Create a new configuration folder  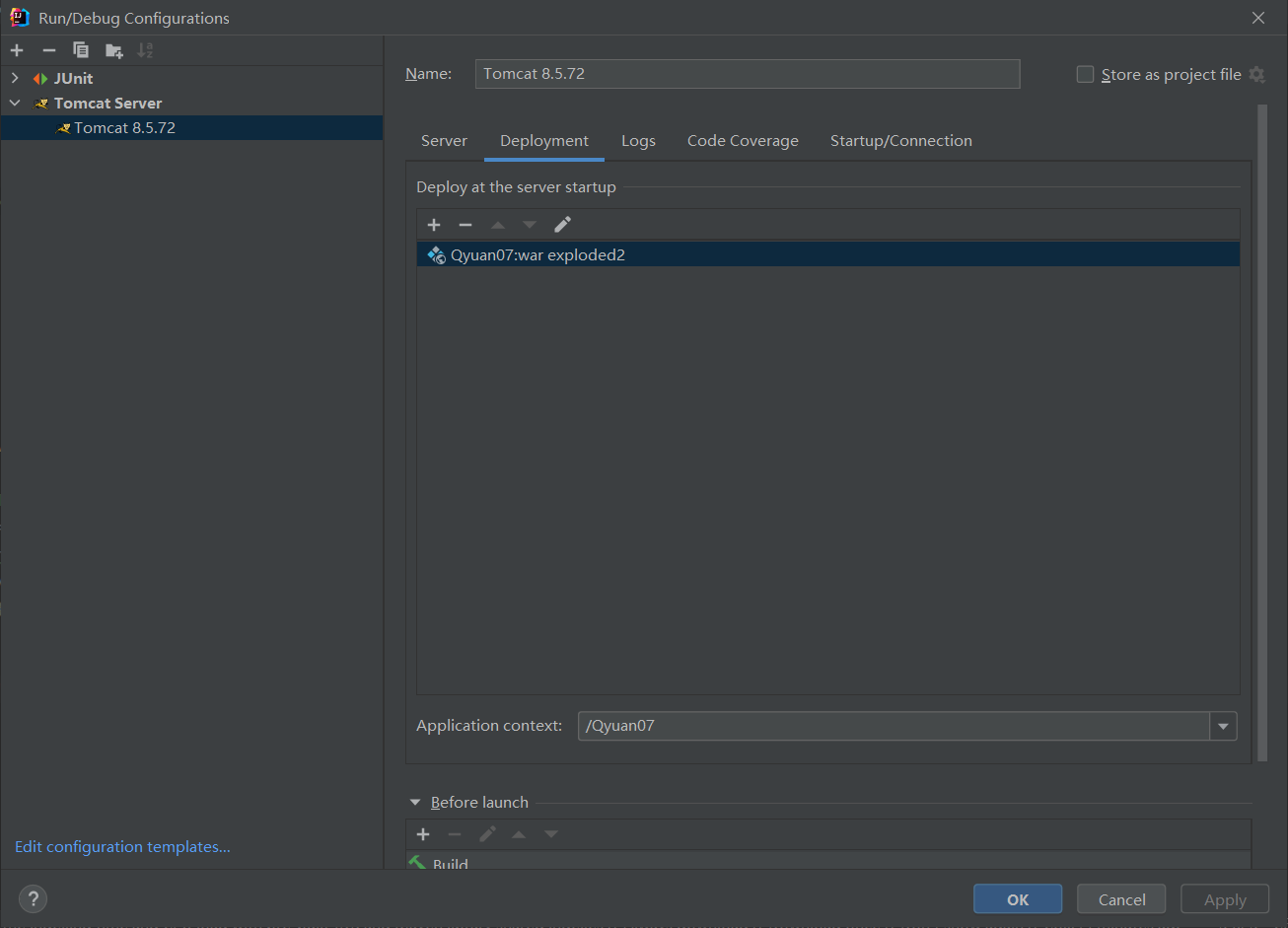click(114, 50)
